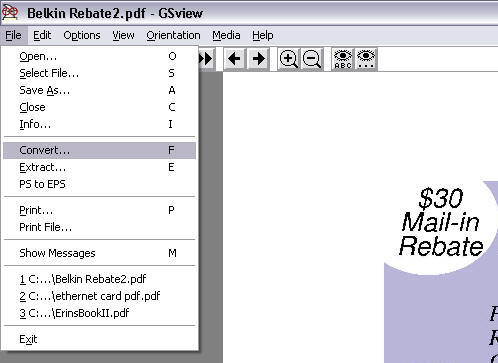This screenshot has height=363, width=498.
Task: Open the Edit menu
Action: pyautogui.click(x=42, y=35)
